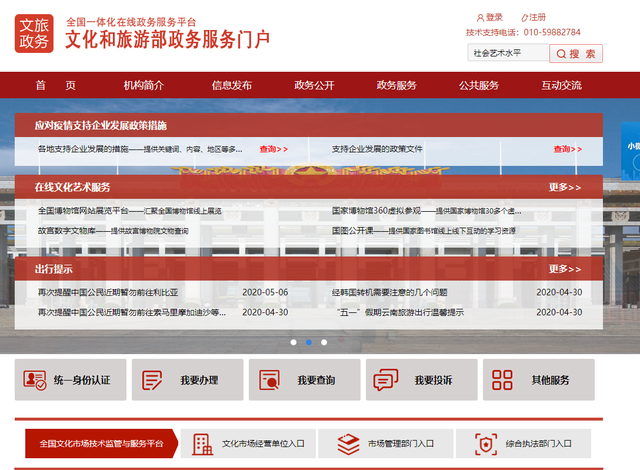Click the 文旅政务 site logo
The image size is (640, 470).
[x=35, y=33]
